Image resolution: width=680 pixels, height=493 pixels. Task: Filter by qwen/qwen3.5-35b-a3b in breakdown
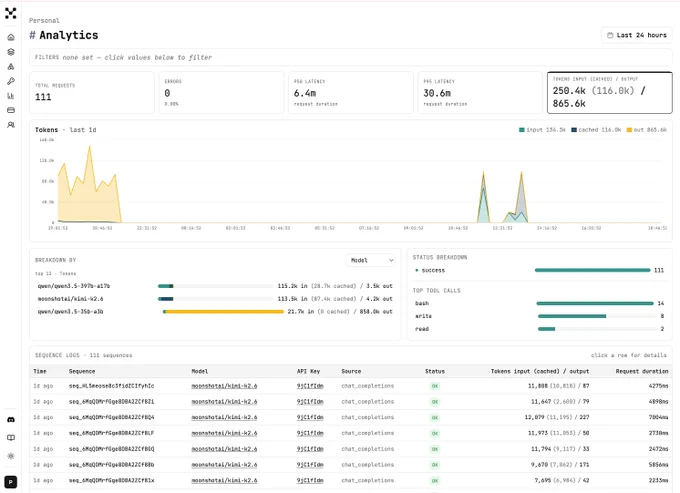pyautogui.click(x=70, y=311)
